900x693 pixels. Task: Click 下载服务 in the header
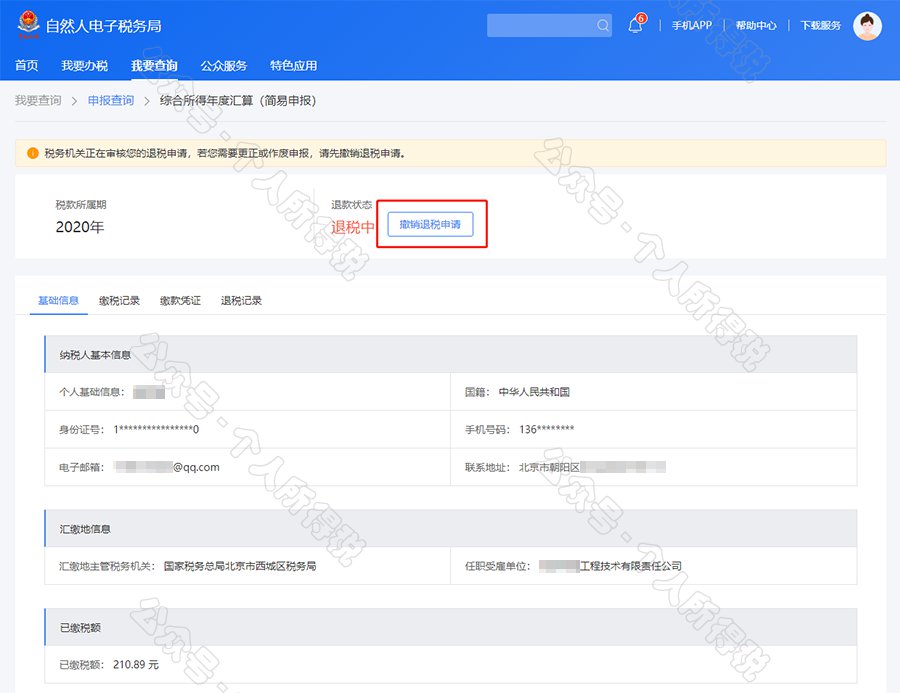(x=820, y=26)
